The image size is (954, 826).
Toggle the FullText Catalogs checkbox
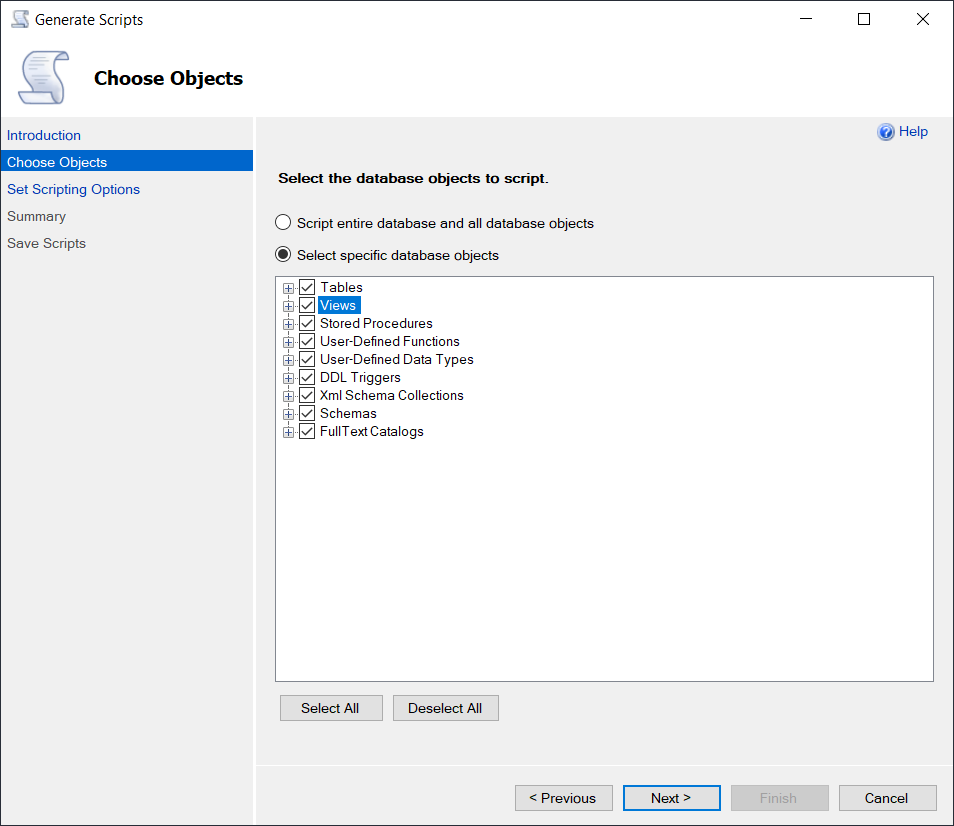pos(307,432)
